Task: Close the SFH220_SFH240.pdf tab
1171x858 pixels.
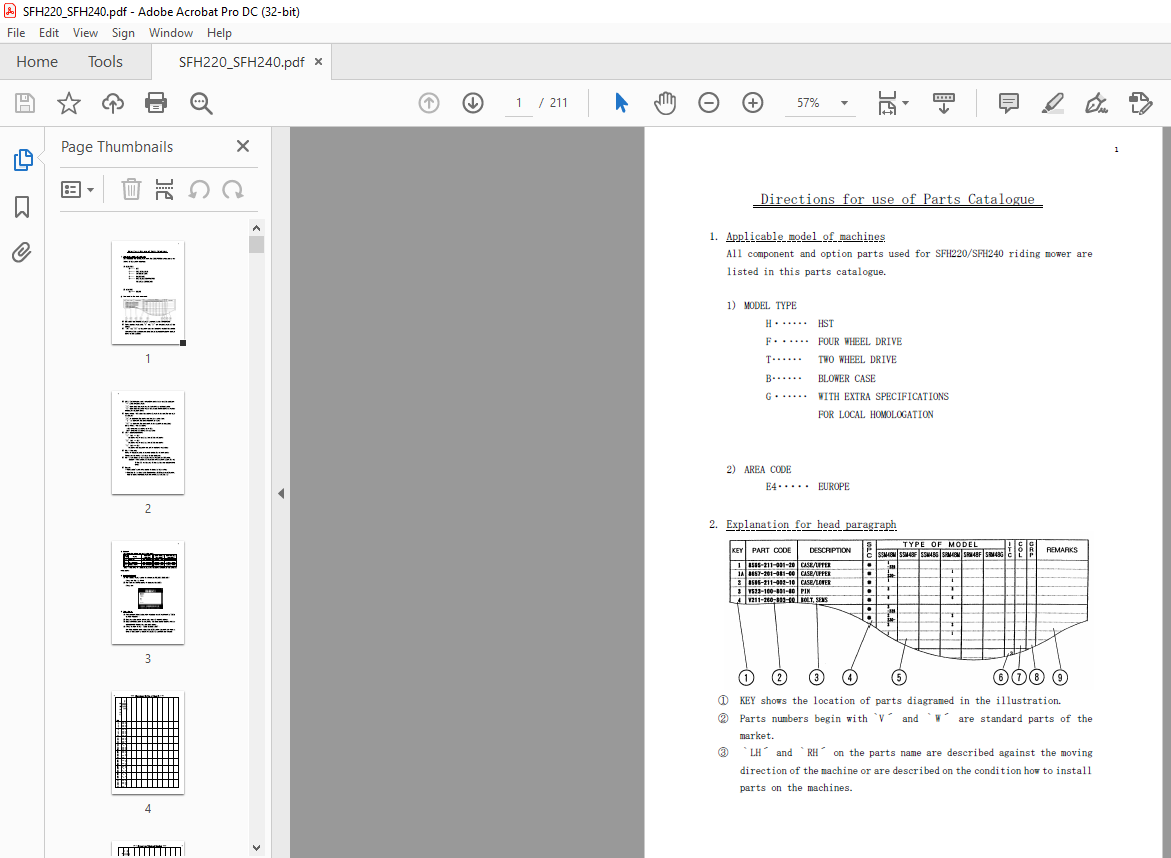Action: pos(318,62)
